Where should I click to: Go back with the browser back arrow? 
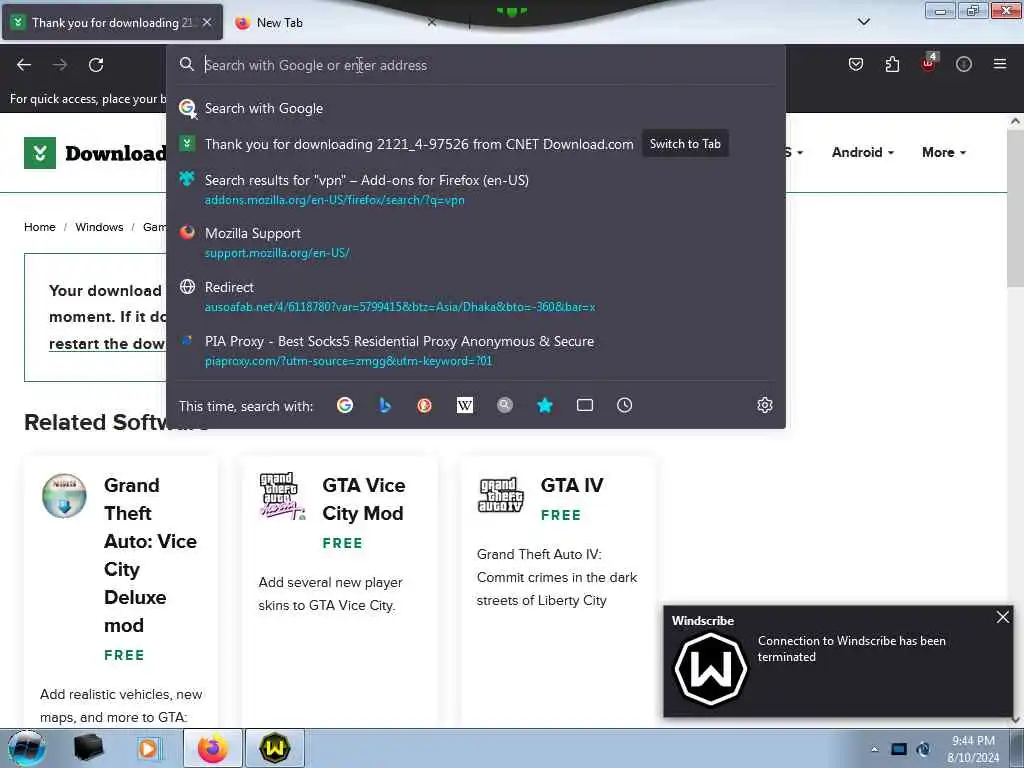[24, 65]
